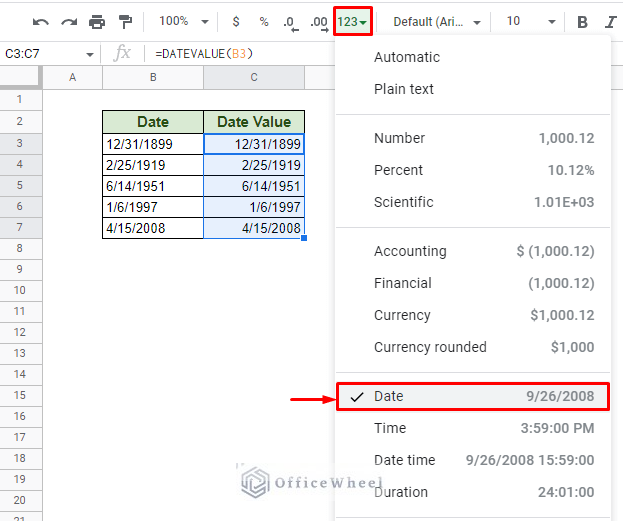Image resolution: width=623 pixels, height=521 pixels.
Task: Click the increase decimal places icon
Action: (x=317, y=21)
